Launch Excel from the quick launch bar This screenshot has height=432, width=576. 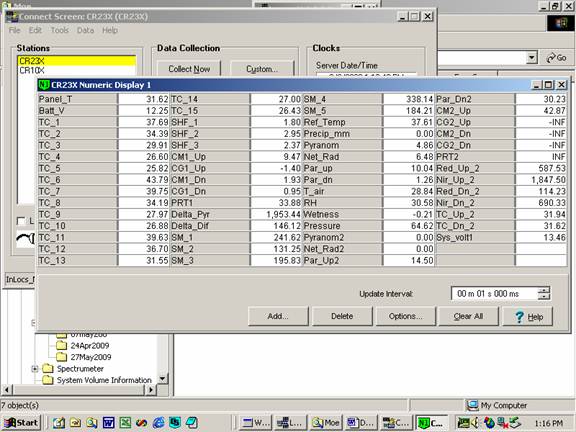coord(125,423)
